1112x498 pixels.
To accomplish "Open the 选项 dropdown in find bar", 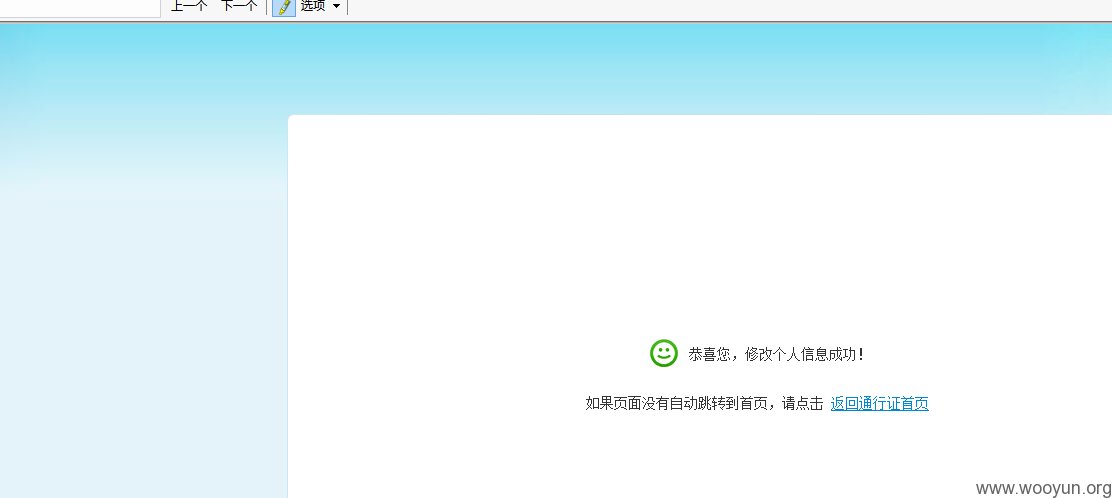I will (321, 6).
